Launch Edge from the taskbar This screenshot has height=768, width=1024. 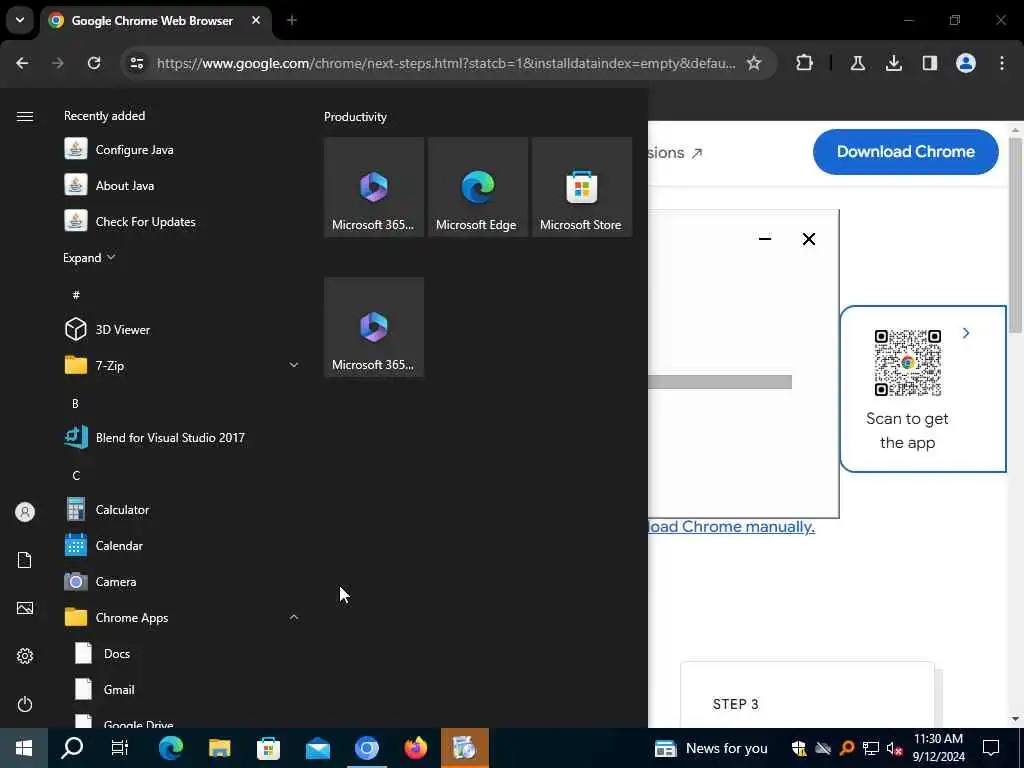click(x=170, y=748)
